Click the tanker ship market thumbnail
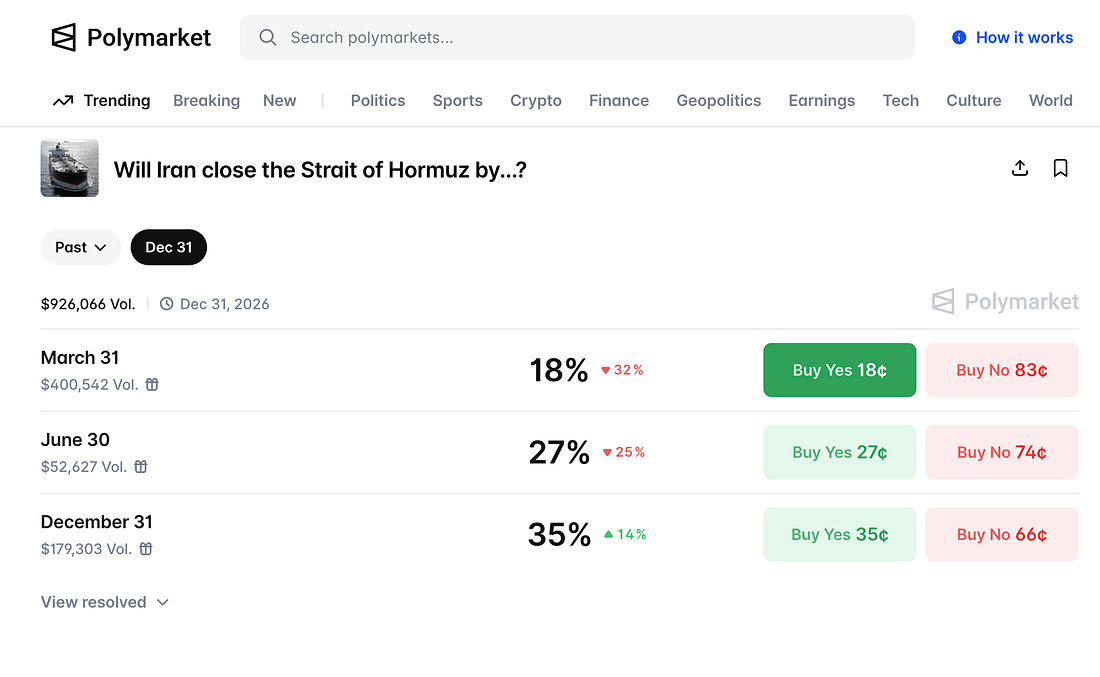This screenshot has height=677, width=1100. [x=70, y=168]
